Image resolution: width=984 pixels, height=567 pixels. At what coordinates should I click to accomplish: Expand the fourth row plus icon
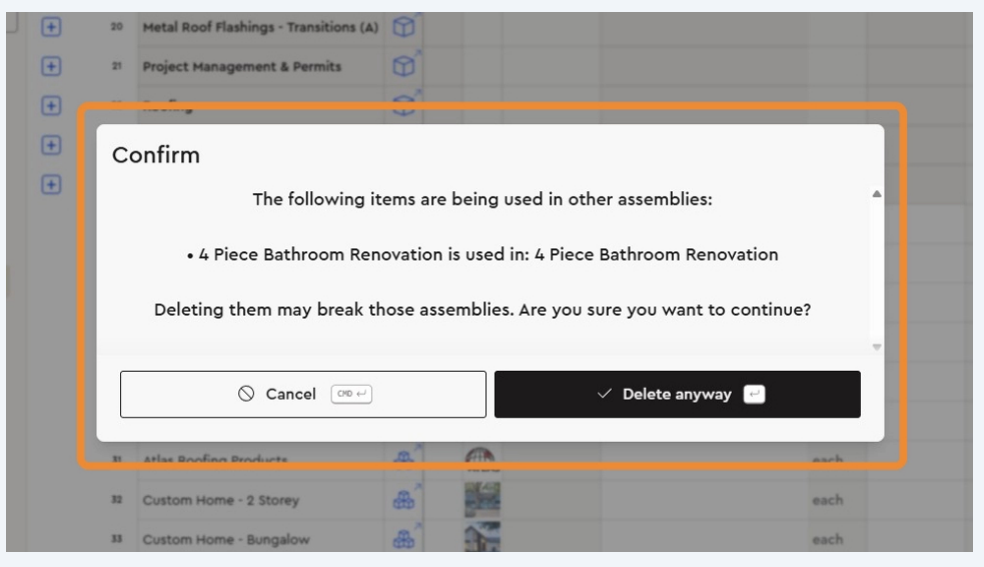tap(46, 145)
